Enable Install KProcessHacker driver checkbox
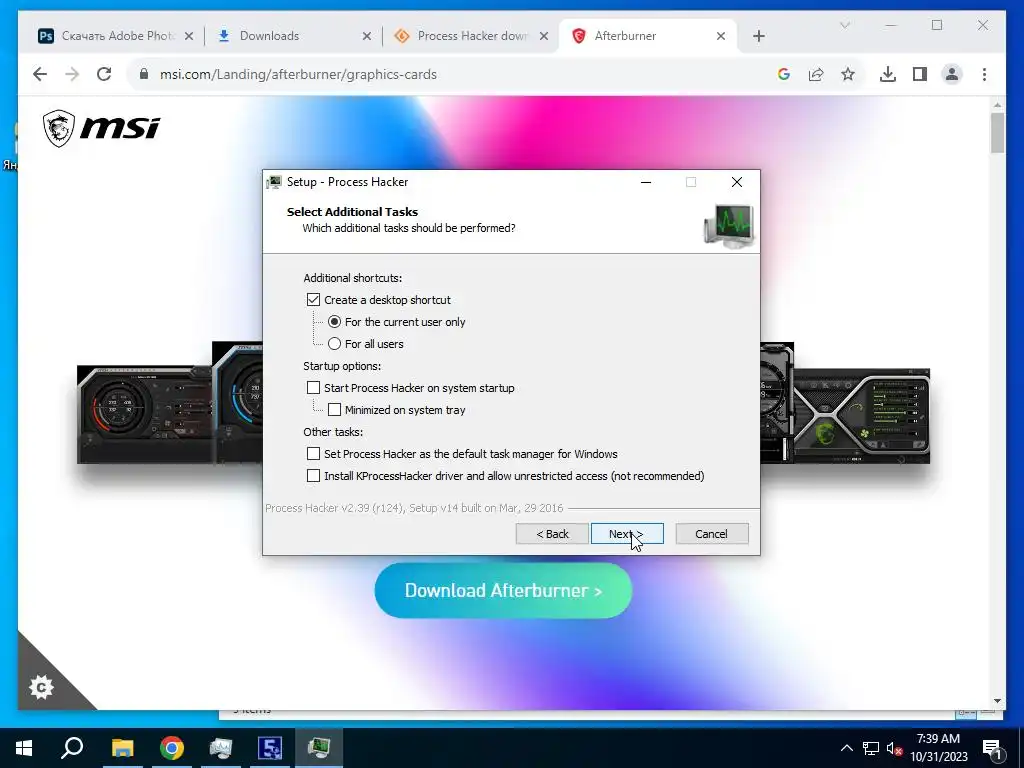Screen dimensions: 1024x768 (313, 476)
